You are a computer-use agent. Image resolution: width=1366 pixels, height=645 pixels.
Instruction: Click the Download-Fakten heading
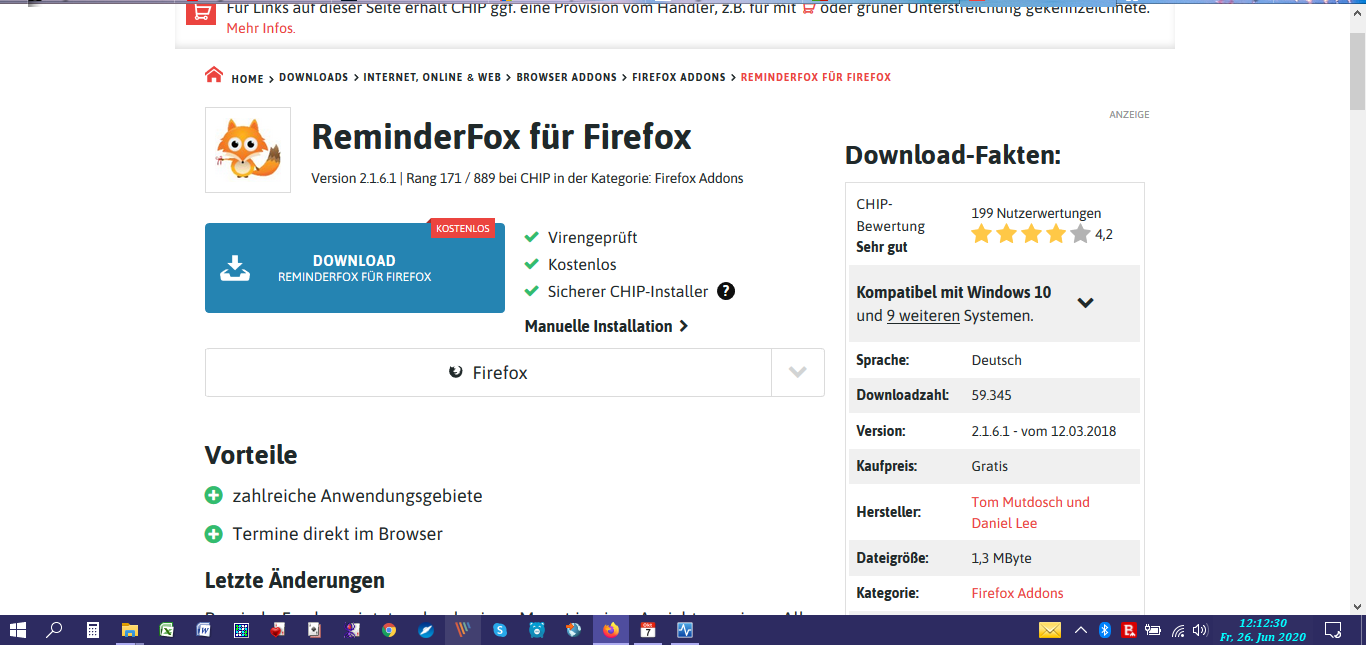click(x=952, y=155)
